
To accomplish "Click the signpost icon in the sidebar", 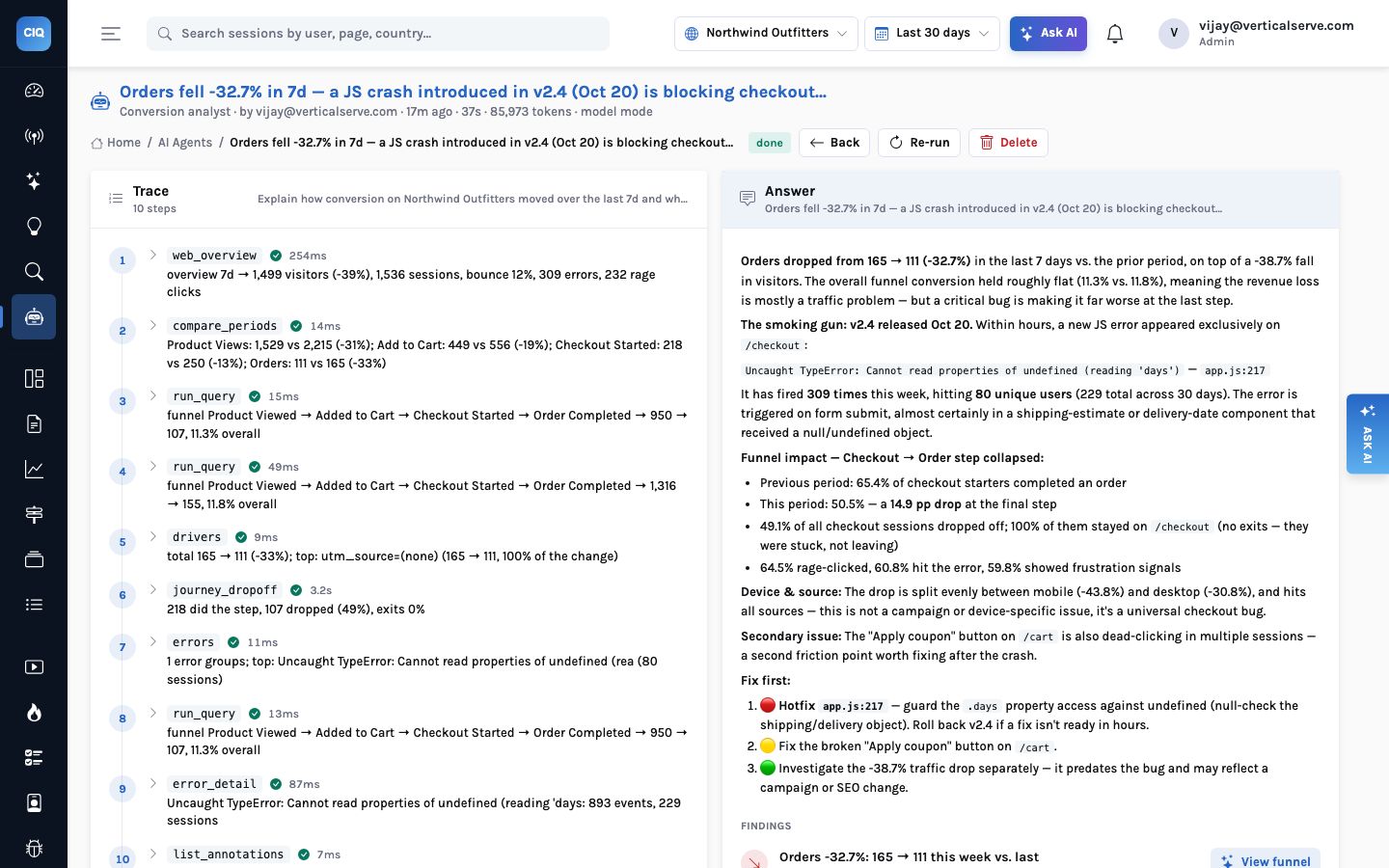I will 34,514.
